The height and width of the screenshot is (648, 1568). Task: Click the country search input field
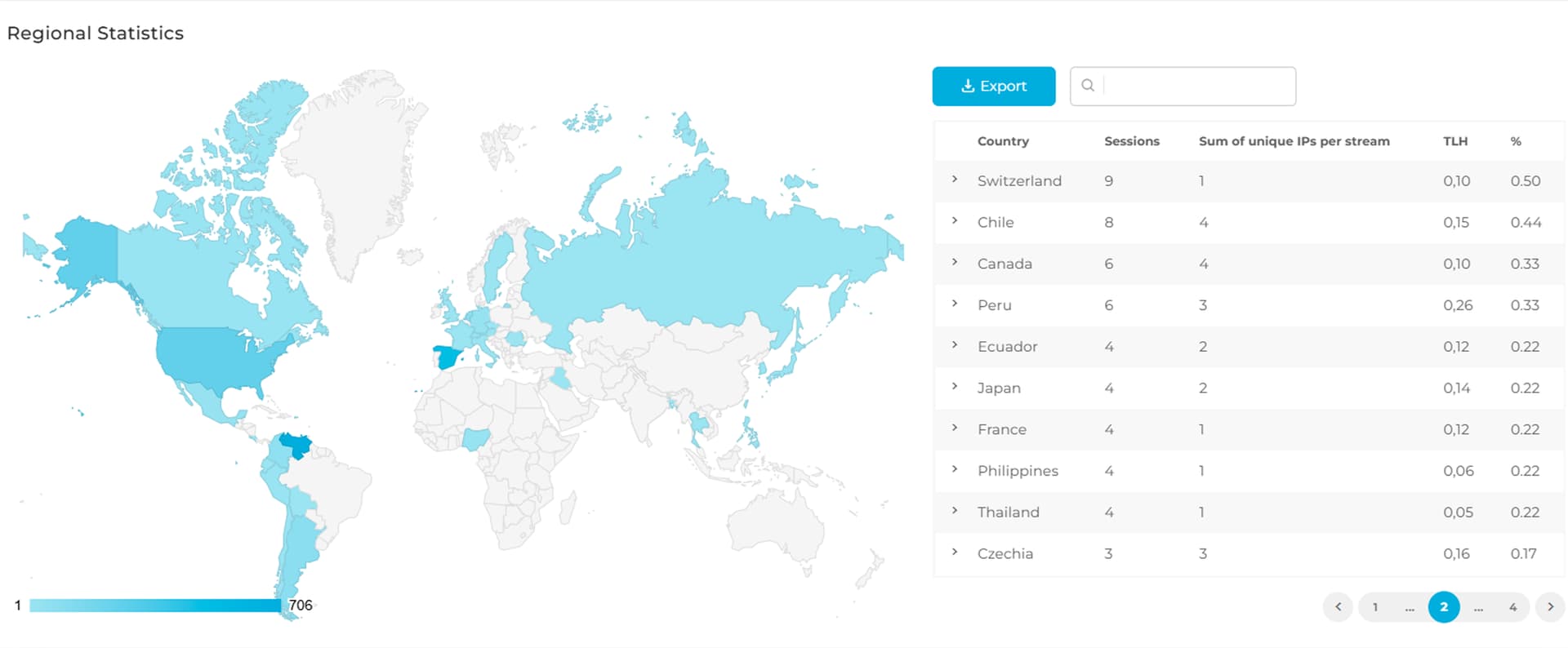(1196, 87)
